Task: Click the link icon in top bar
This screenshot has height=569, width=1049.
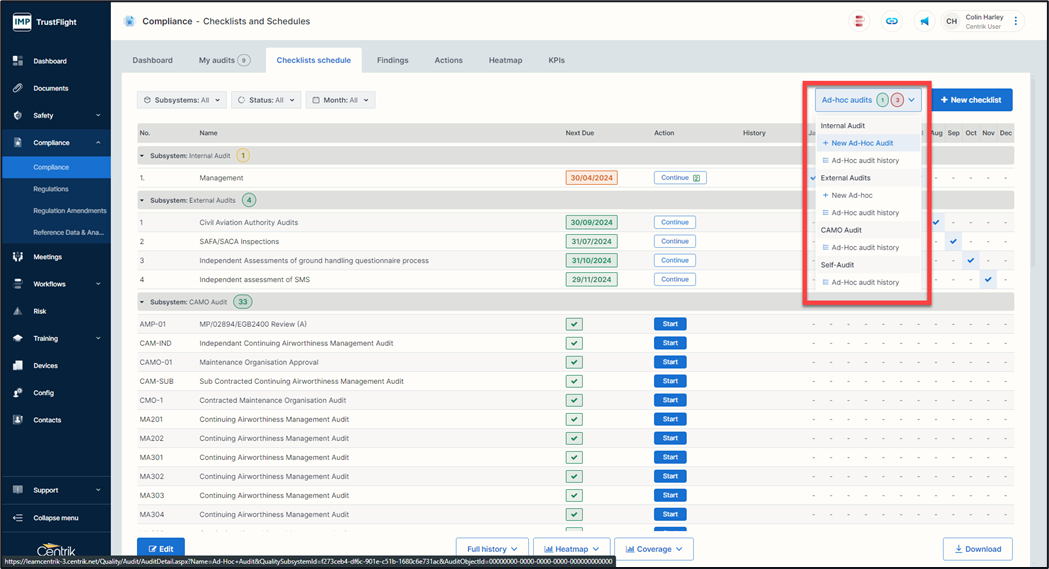Action: 891,21
